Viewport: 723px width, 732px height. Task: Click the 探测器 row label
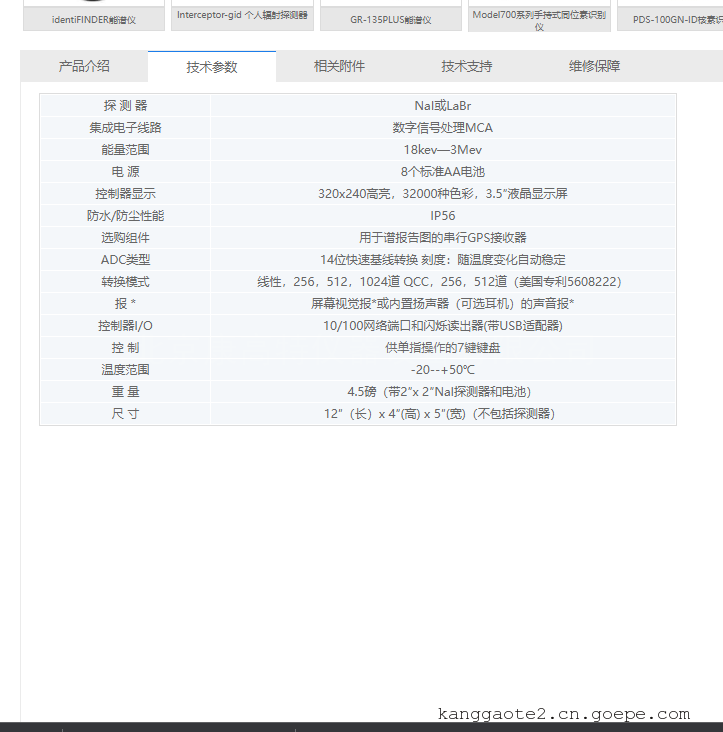pyautogui.click(x=125, y=105)
